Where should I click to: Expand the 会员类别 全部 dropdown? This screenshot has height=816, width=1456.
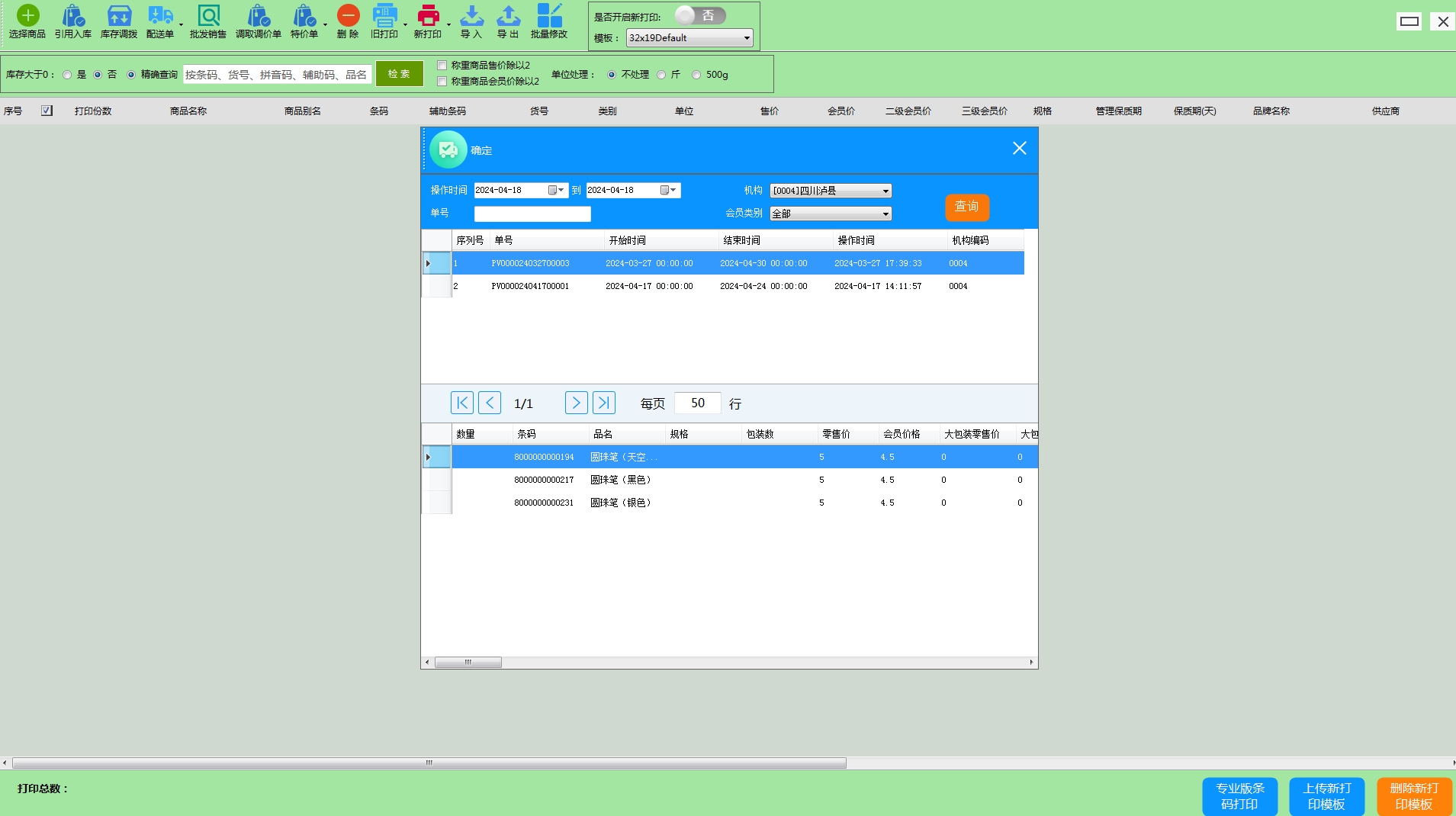click(885, 214)
